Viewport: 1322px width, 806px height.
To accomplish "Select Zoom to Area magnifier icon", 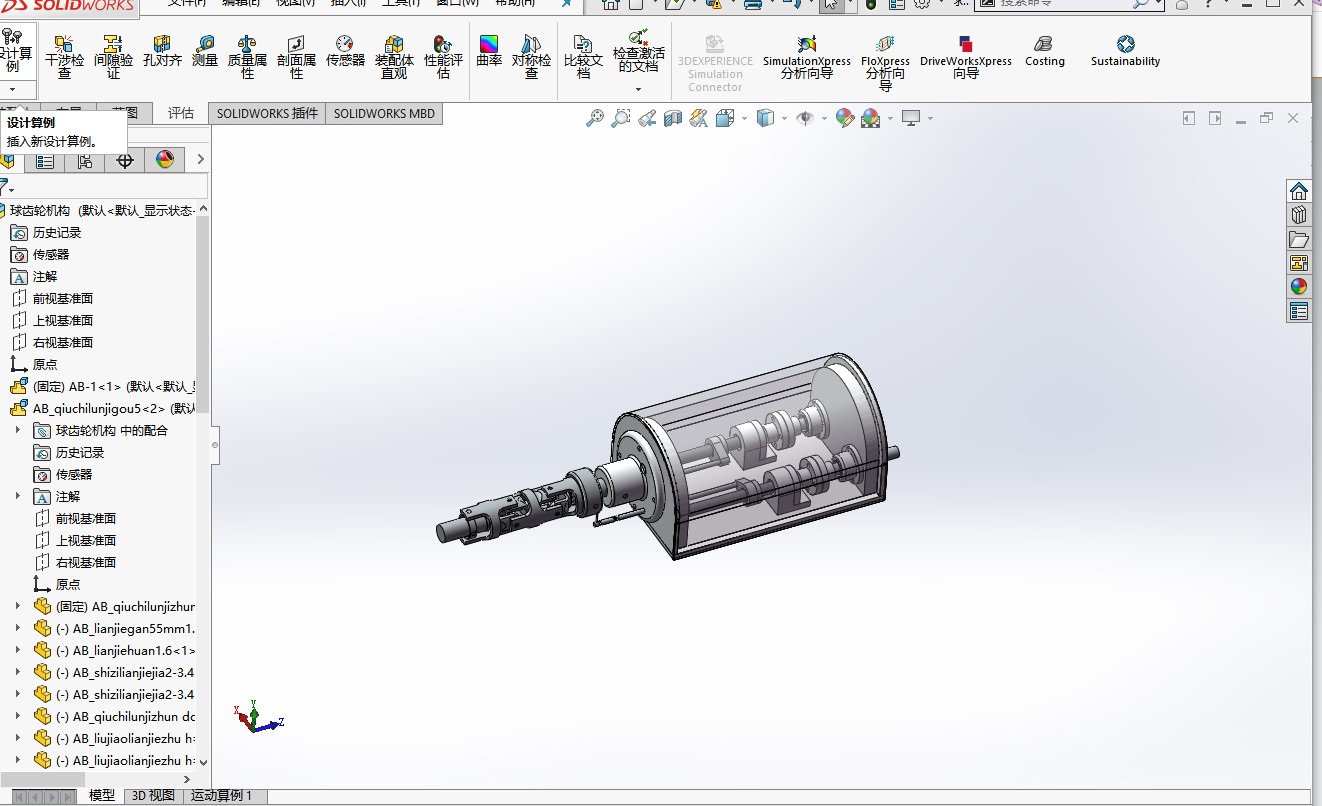I will 621,118.
